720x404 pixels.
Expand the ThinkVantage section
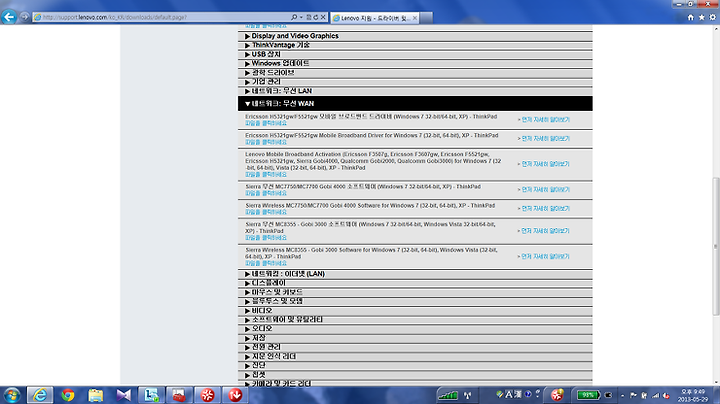point(415,45)
